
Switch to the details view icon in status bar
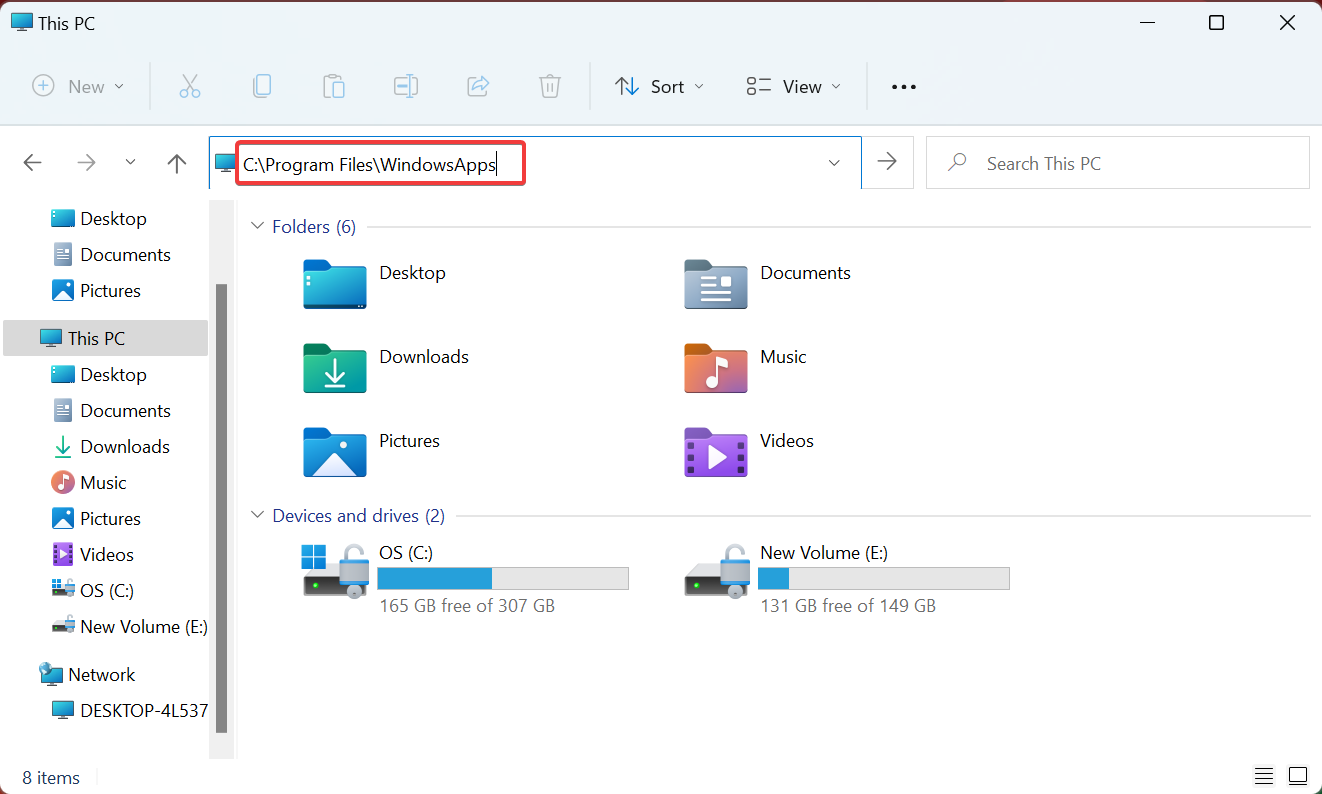(1264, 776)
